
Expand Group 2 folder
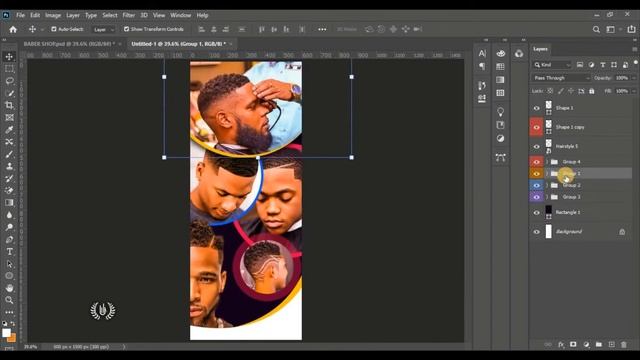click(547, 185)
